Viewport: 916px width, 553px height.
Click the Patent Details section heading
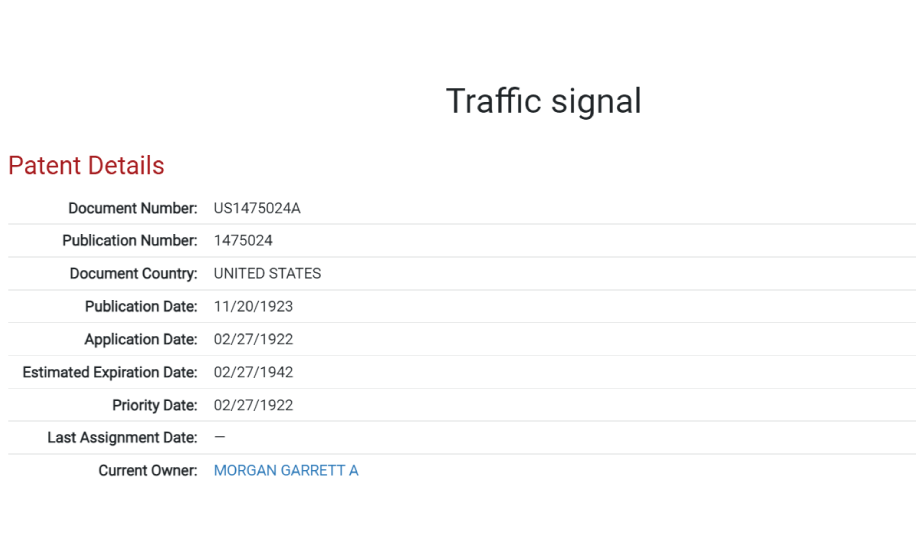[86, 166]
